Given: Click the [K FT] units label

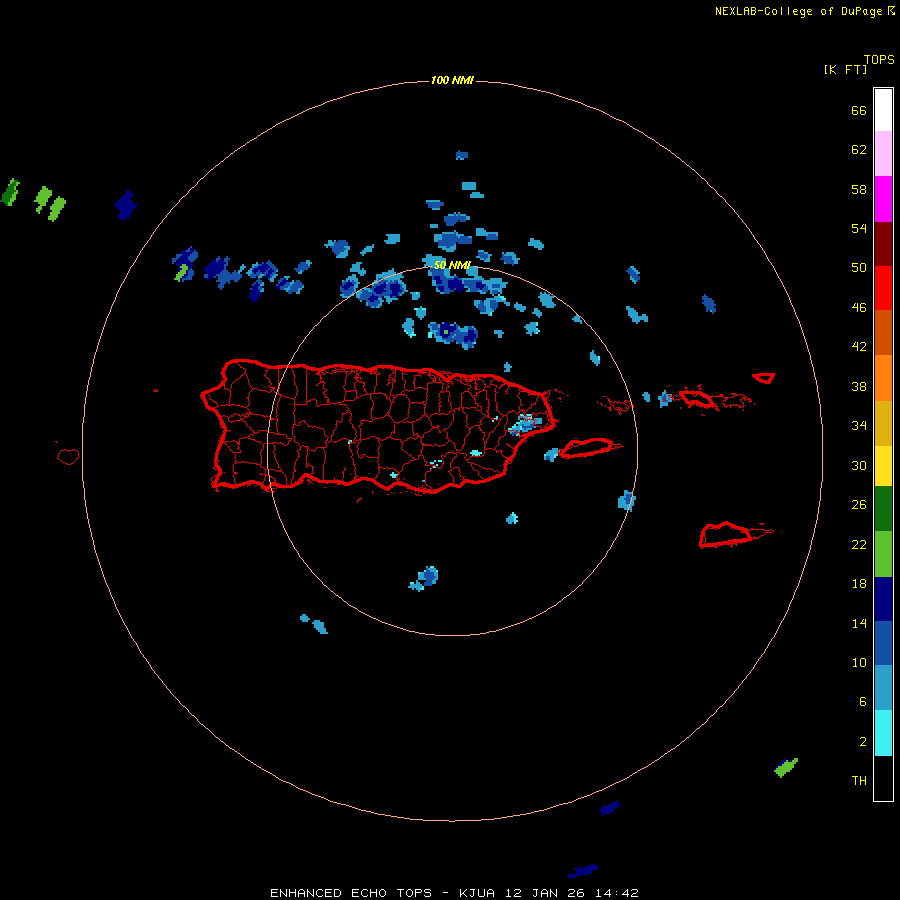Looking at the screenshot, I should coord(845,69).
